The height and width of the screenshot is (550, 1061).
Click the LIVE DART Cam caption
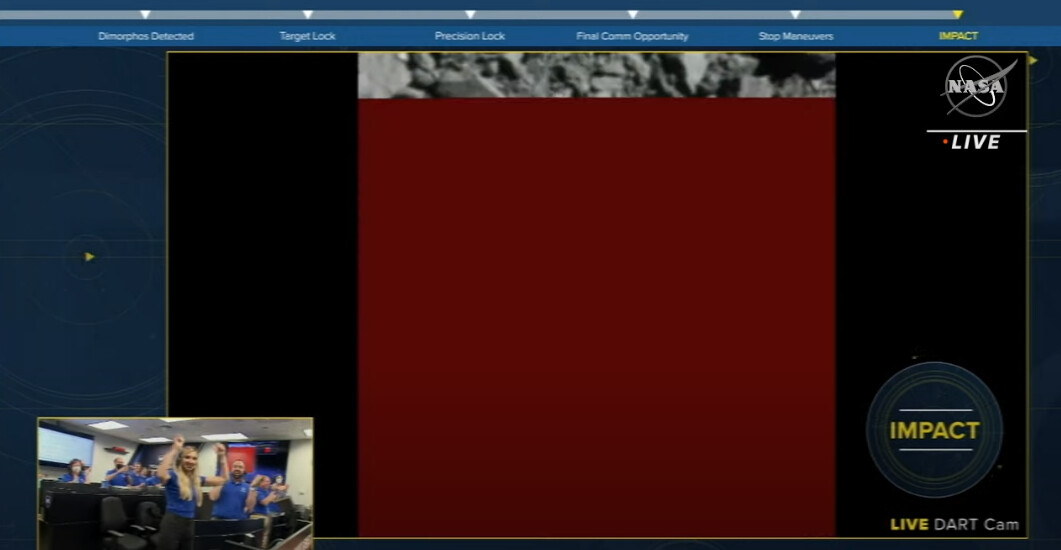click(x=954, y=524)
